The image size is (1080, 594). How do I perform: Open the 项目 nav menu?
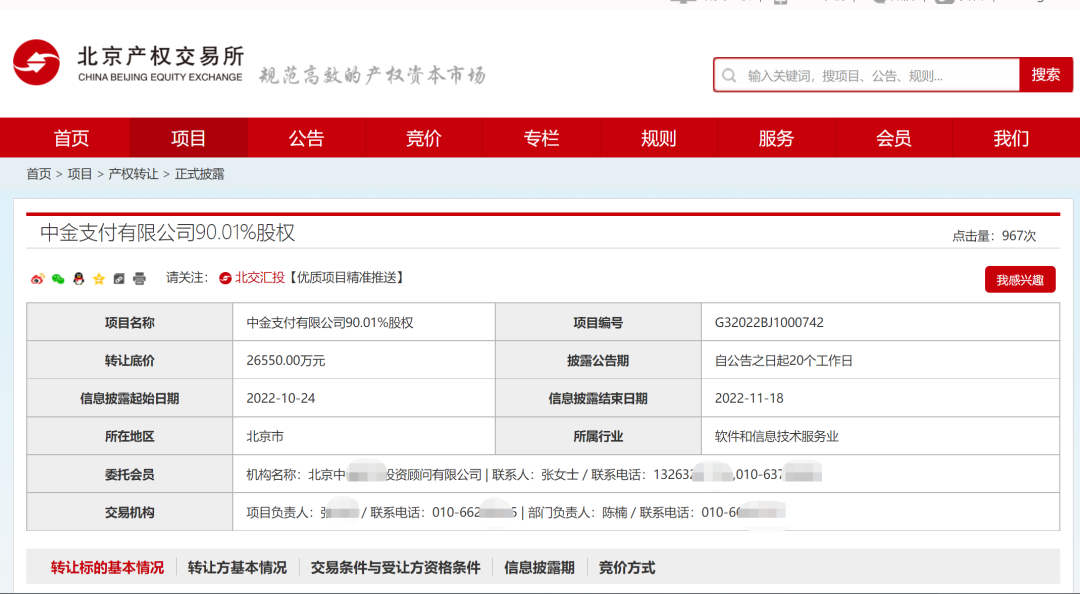pyautogui.click(x=189, y=138)
